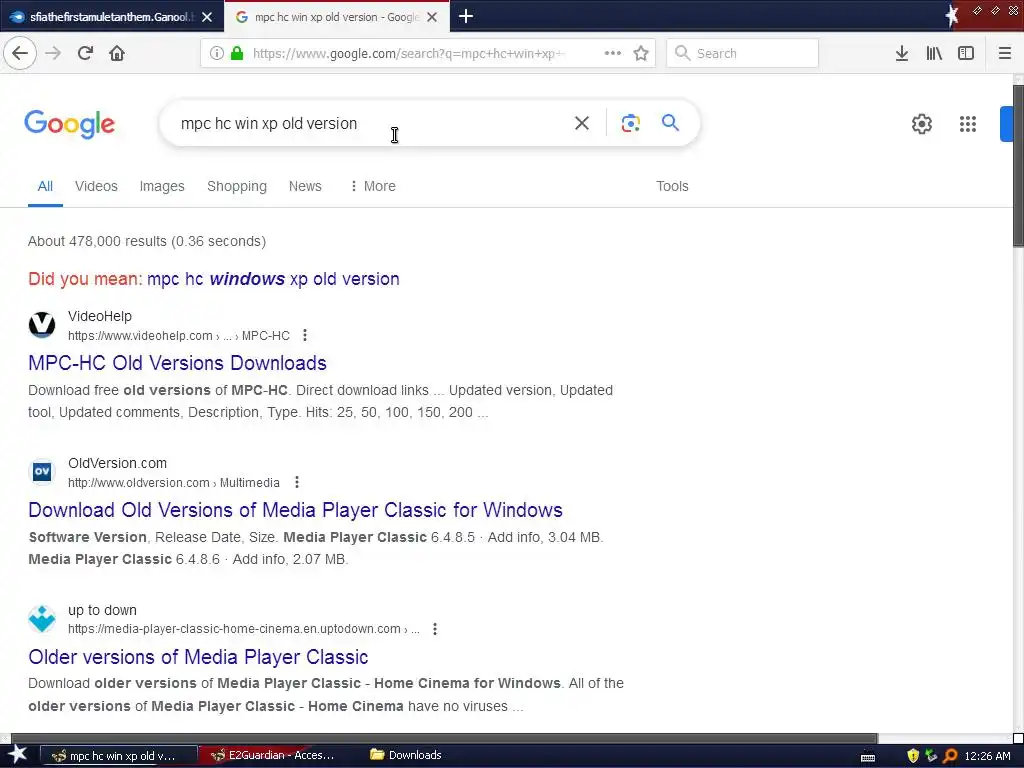Open the News results tab
This screenshot has width=1024, height=768.
click(305, 186)
